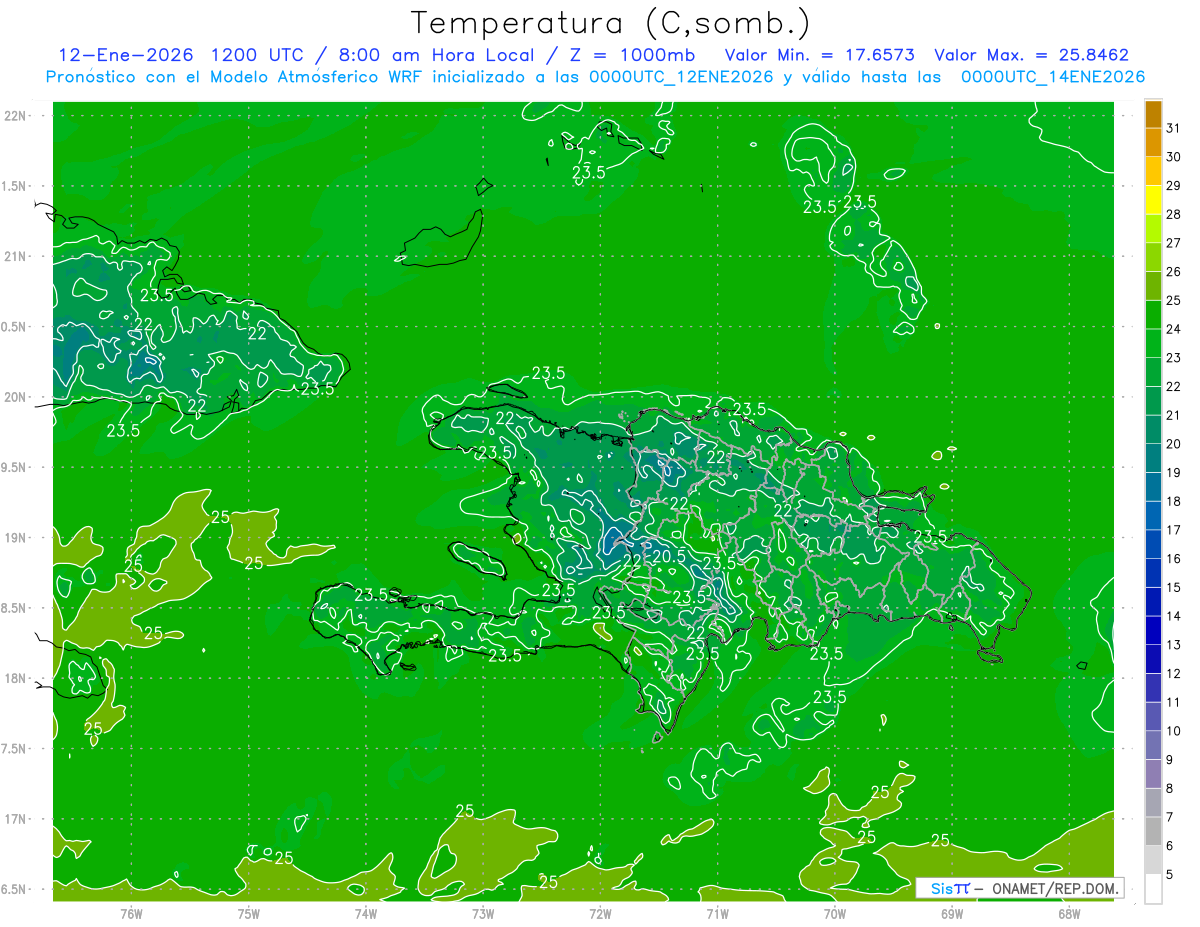The width and height of the screenshot is (1200, 927).
Task: Click the '68W' longitude axis label
Action: 1069,913
